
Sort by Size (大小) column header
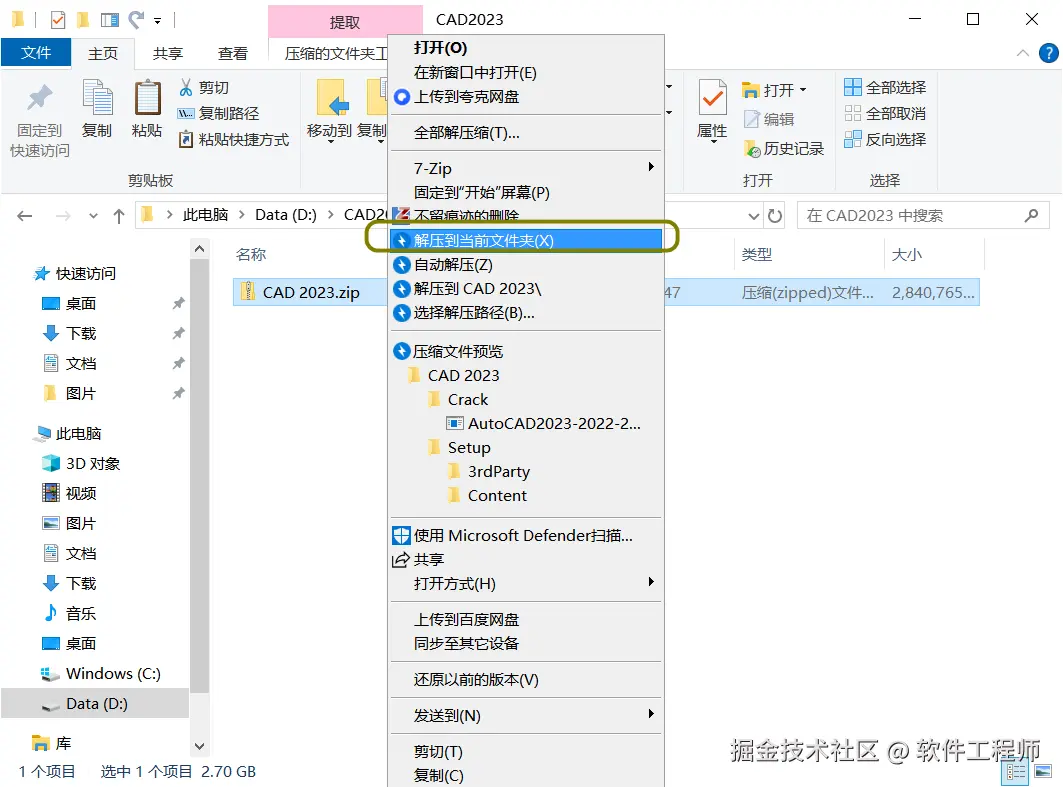(x=906, y=255)
